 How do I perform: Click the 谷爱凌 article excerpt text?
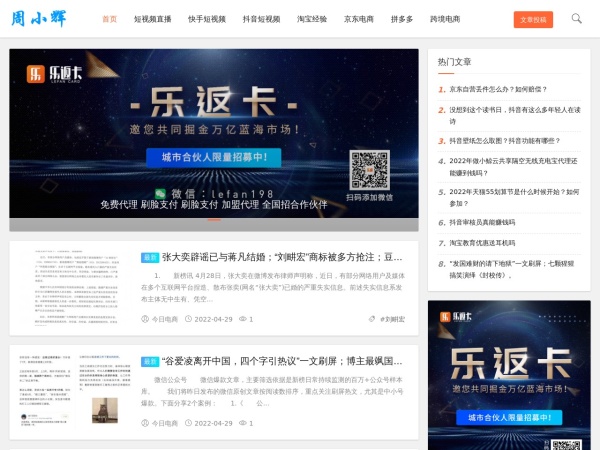272,391
